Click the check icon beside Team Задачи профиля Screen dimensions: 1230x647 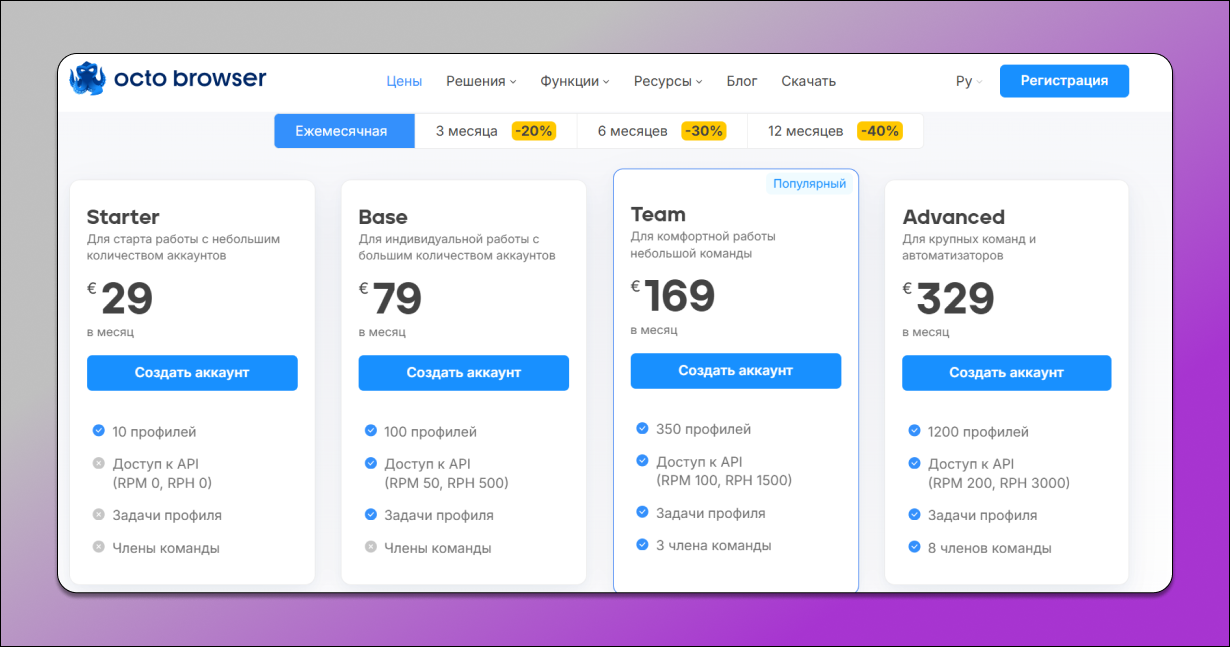pos(642,512)
